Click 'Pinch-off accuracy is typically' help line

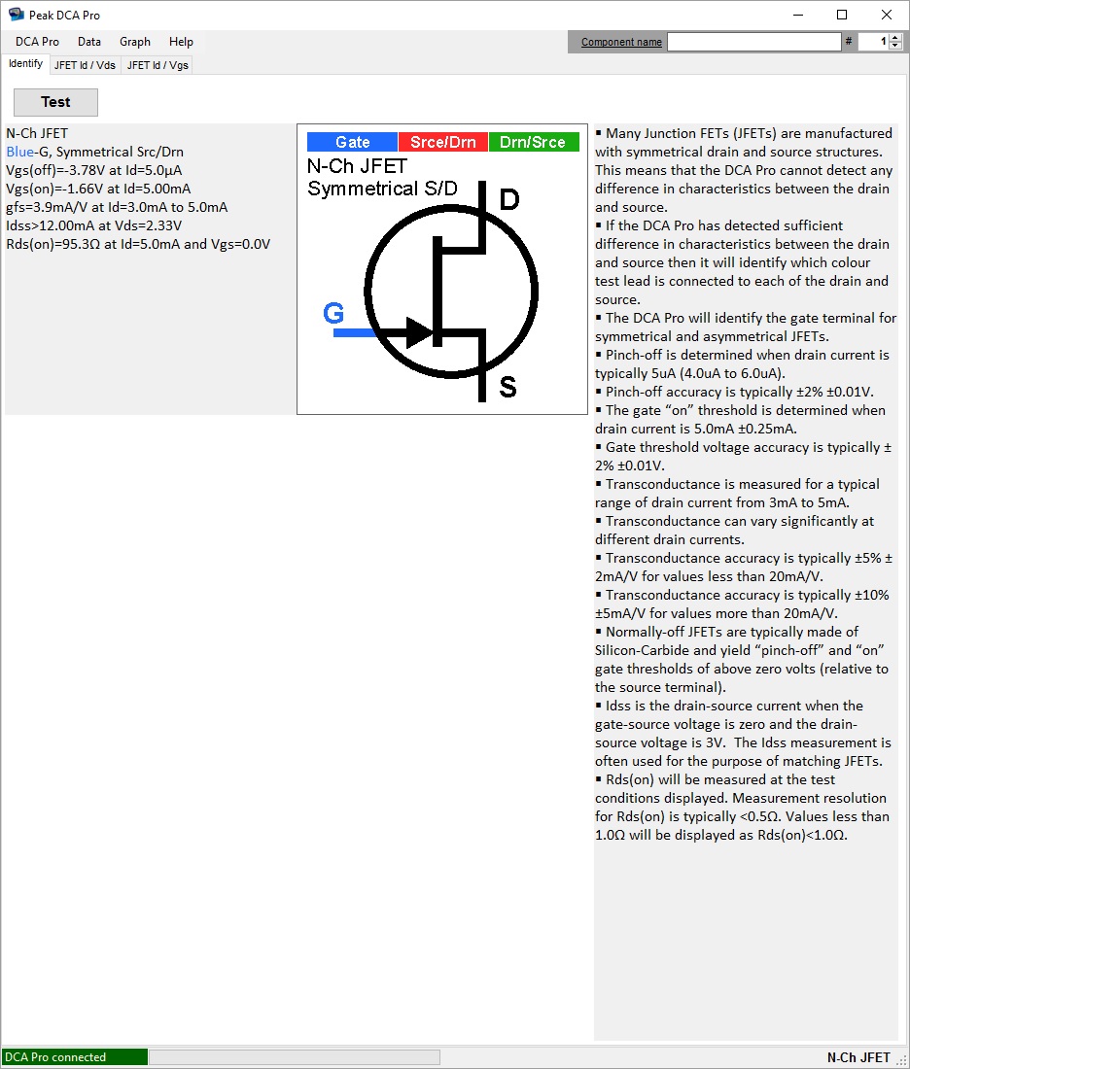point(735,392)
